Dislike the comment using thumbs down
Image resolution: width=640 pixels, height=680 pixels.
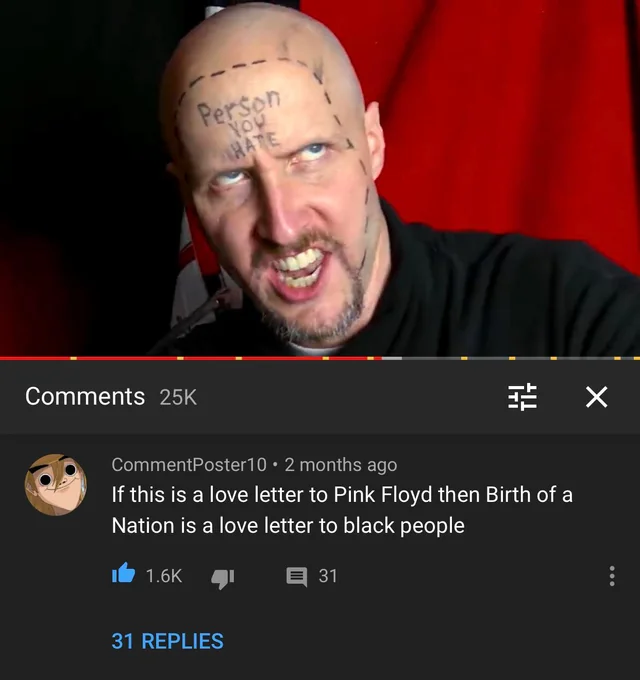coord(222,577)
